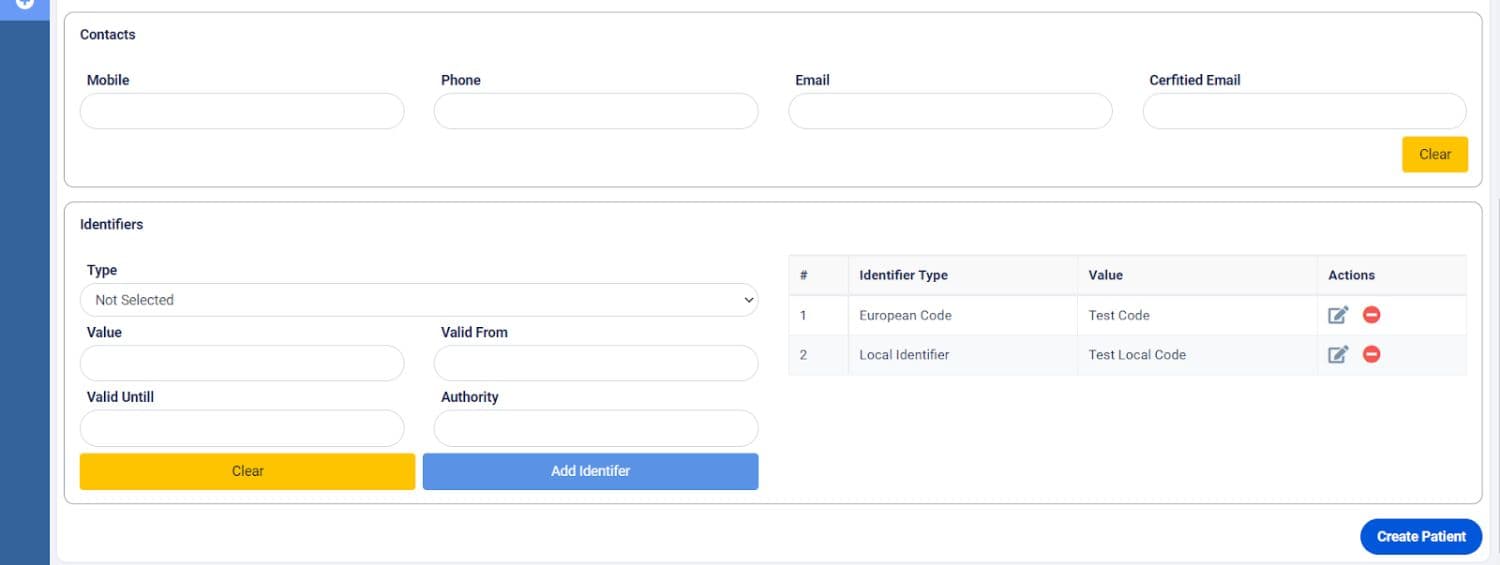Click into the Phone field
This screenshot has height=565, width=1500.
pos(596,111)
